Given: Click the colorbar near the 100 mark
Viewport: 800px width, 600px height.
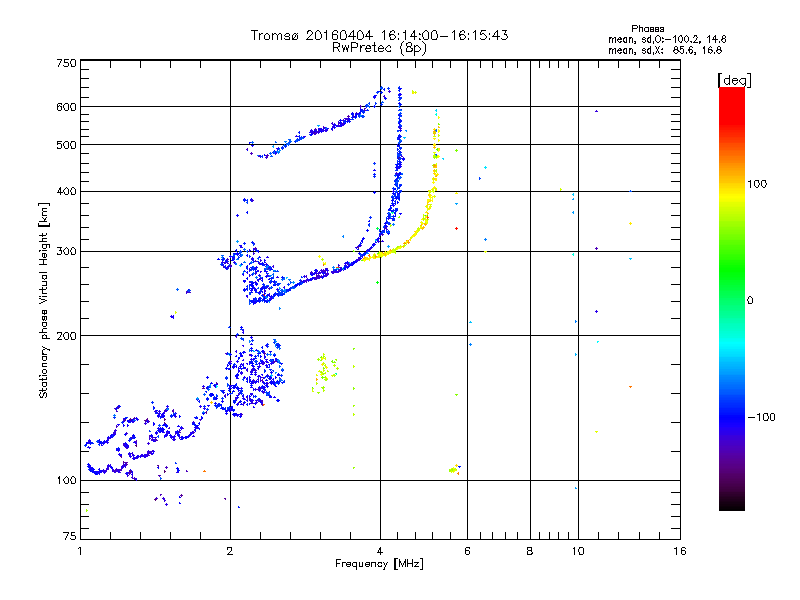Looking at the screenshot, I should click(x=732, y=185).
